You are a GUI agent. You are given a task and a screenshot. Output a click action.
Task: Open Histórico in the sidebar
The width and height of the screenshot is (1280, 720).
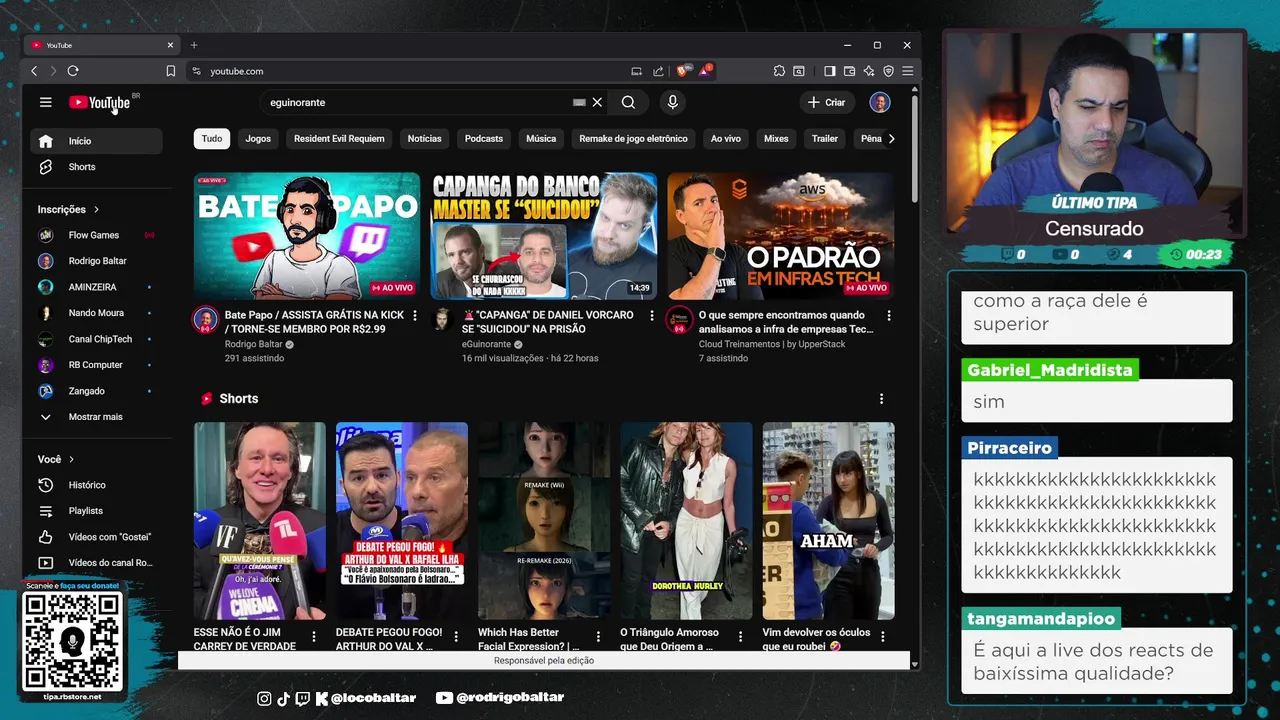96,485
